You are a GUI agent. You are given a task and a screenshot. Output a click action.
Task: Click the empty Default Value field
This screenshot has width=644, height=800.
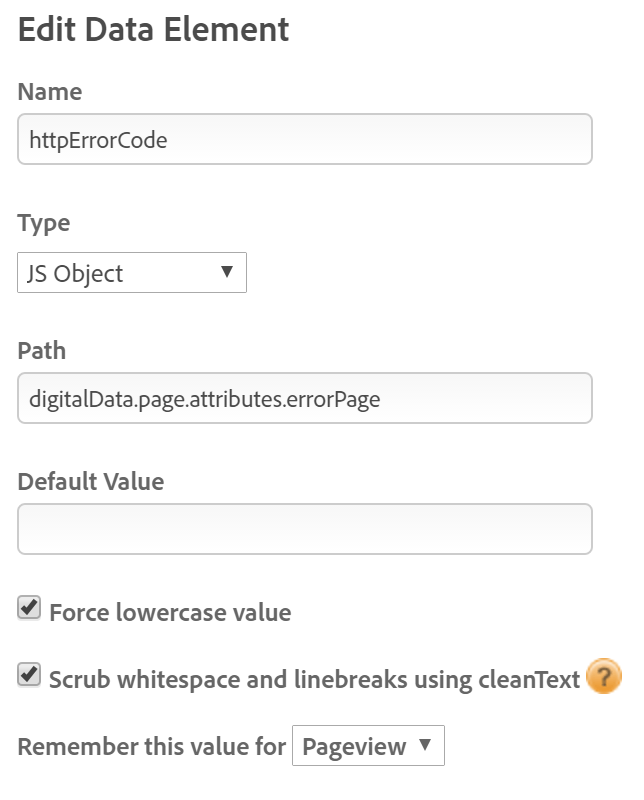pyautogui.click(x=304, y=529)
